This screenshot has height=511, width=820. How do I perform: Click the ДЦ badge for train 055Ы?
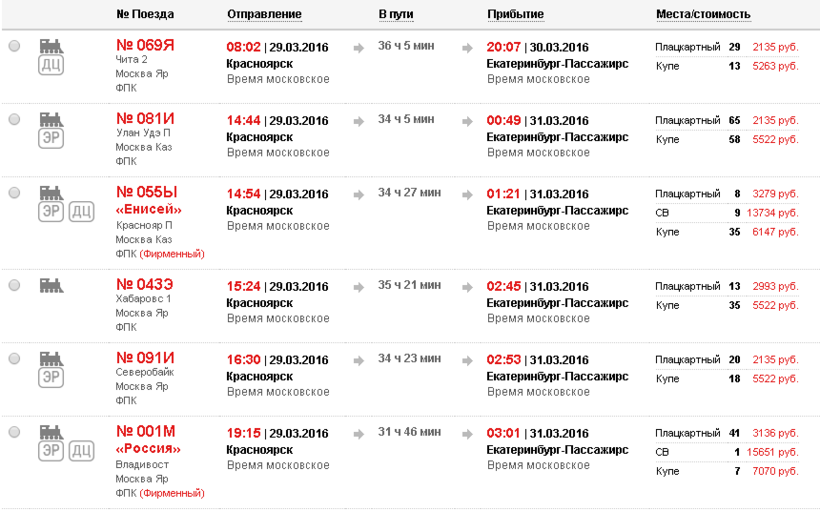(x=82, y=211)
